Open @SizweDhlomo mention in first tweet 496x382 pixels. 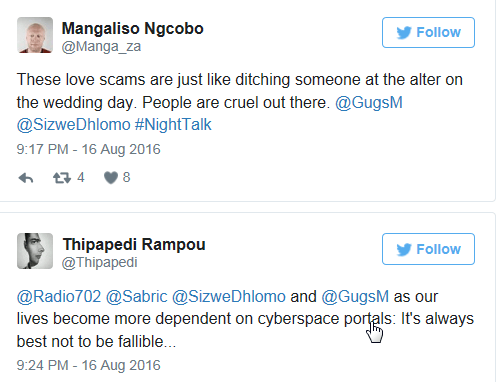[x=73, y=125]
